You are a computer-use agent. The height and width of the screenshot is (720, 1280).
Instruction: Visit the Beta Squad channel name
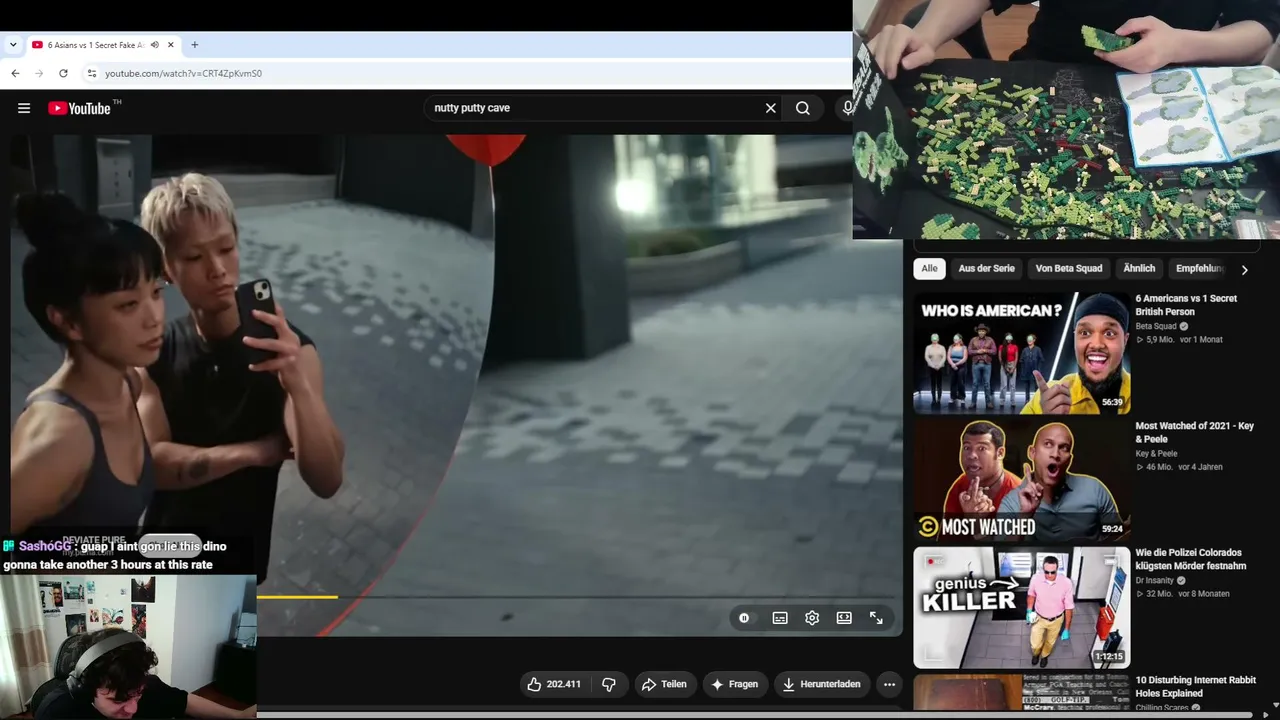coord(1155,326)
